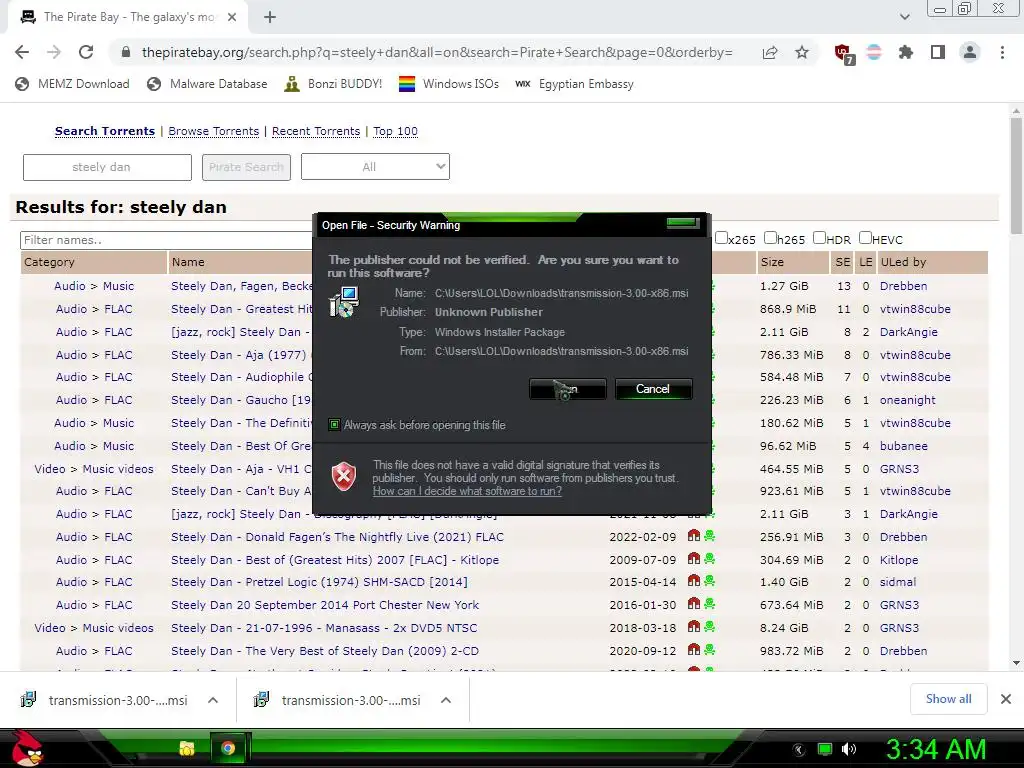Toggle Always ask before opening this file

click(x=334, y=424)
